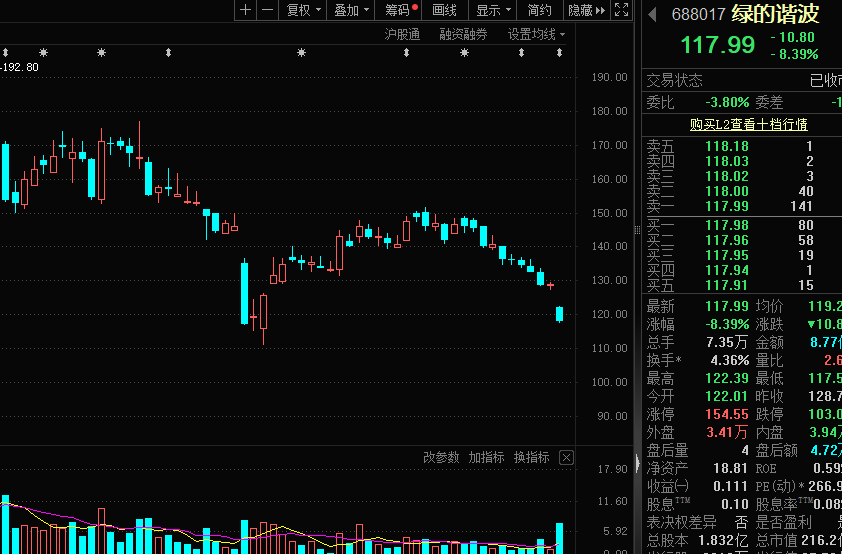
Task: Open 购买L2查看十档行情 link
Action: click(x=749, y=125)
